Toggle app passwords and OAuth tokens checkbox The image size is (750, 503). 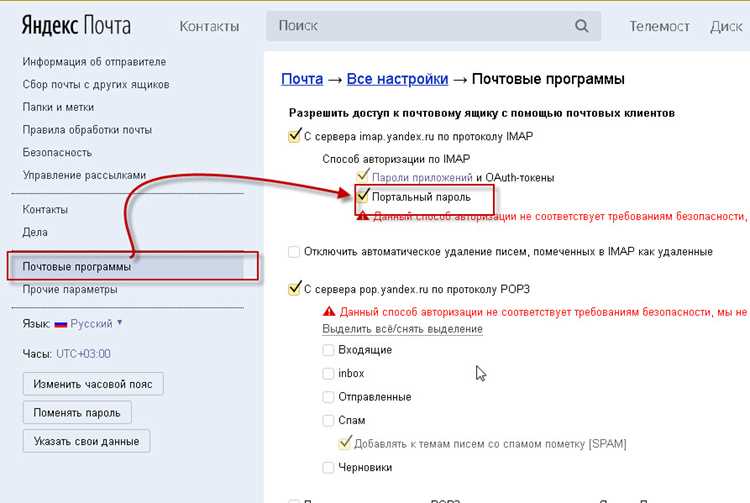tap(363, 176)
